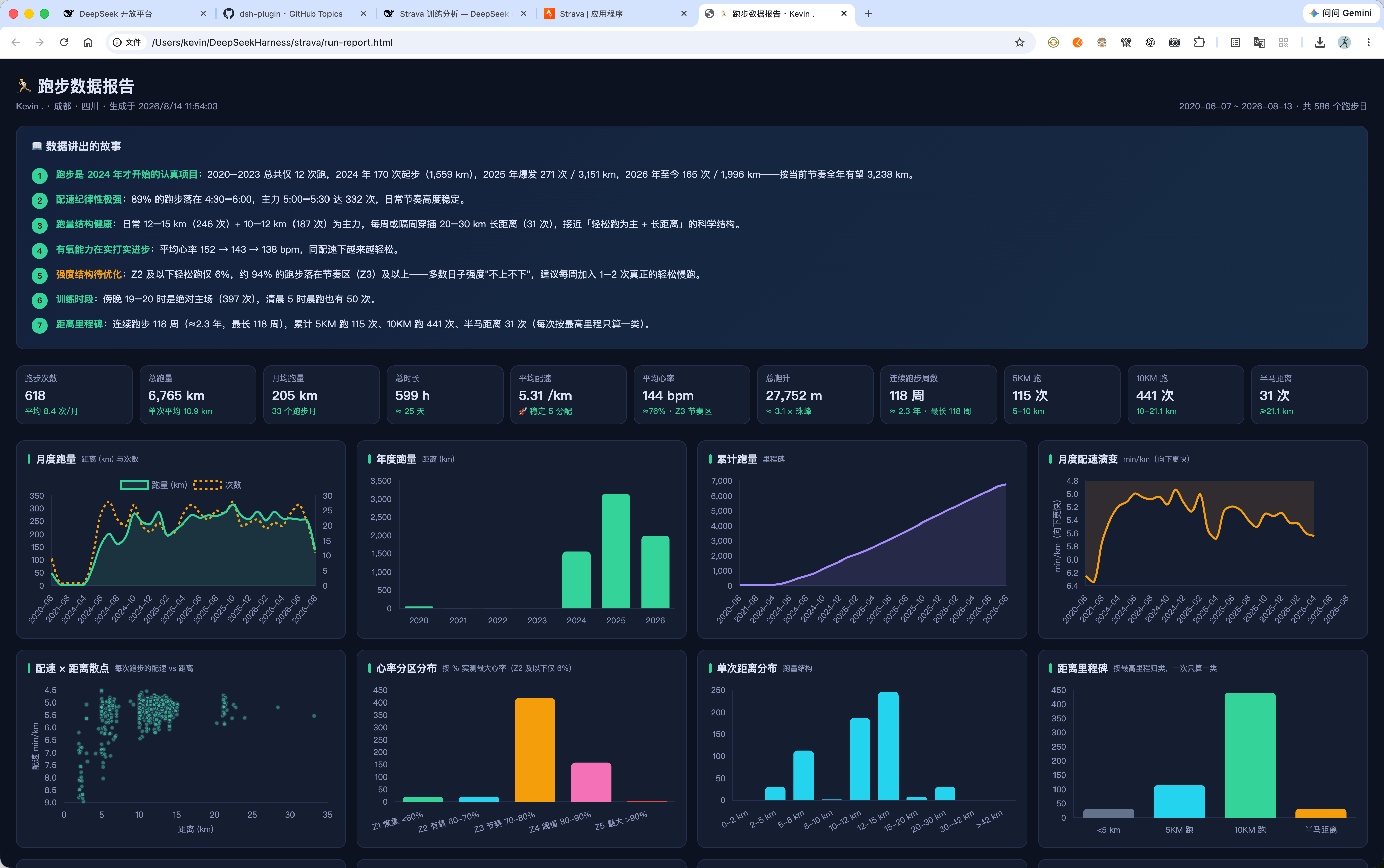The width and height of the screenshot is (1384, 868).
Task: Switch to the dsh-plugin · GitHub Topics tab
Action: 295,14
